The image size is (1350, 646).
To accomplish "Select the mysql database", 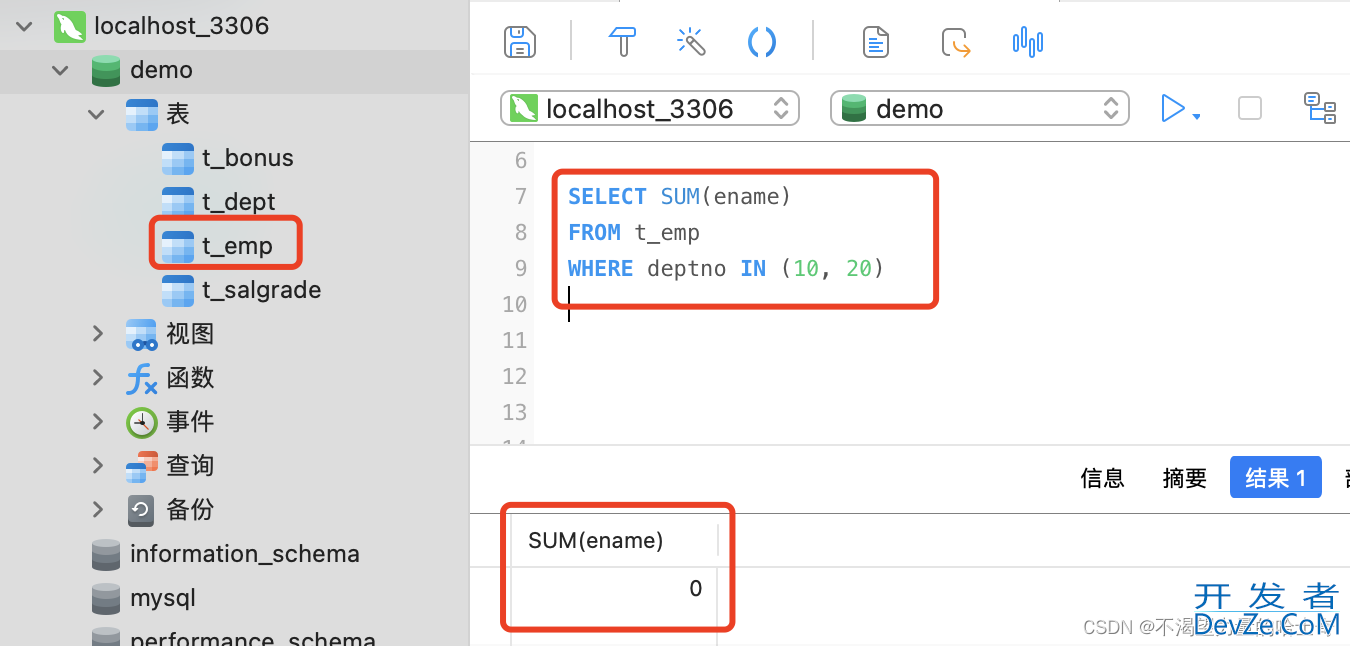I will [x=162, y=598].
